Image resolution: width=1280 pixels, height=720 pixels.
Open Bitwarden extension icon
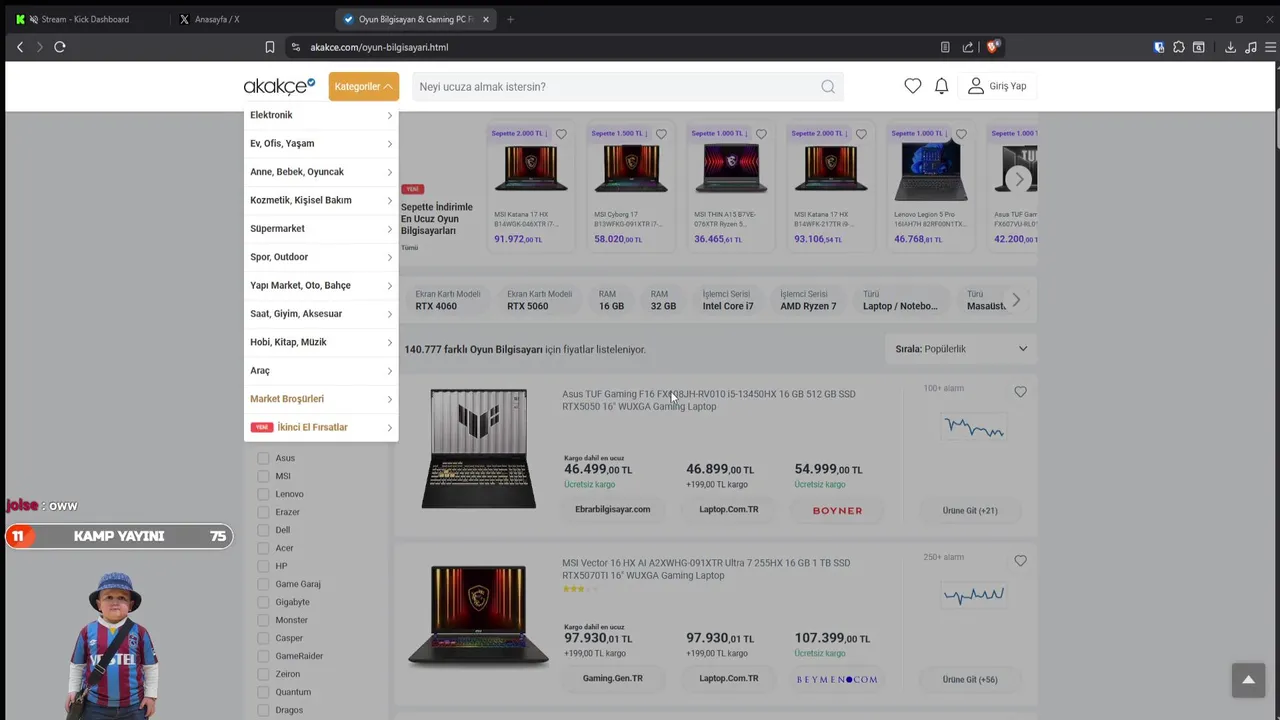point(1159,47)
